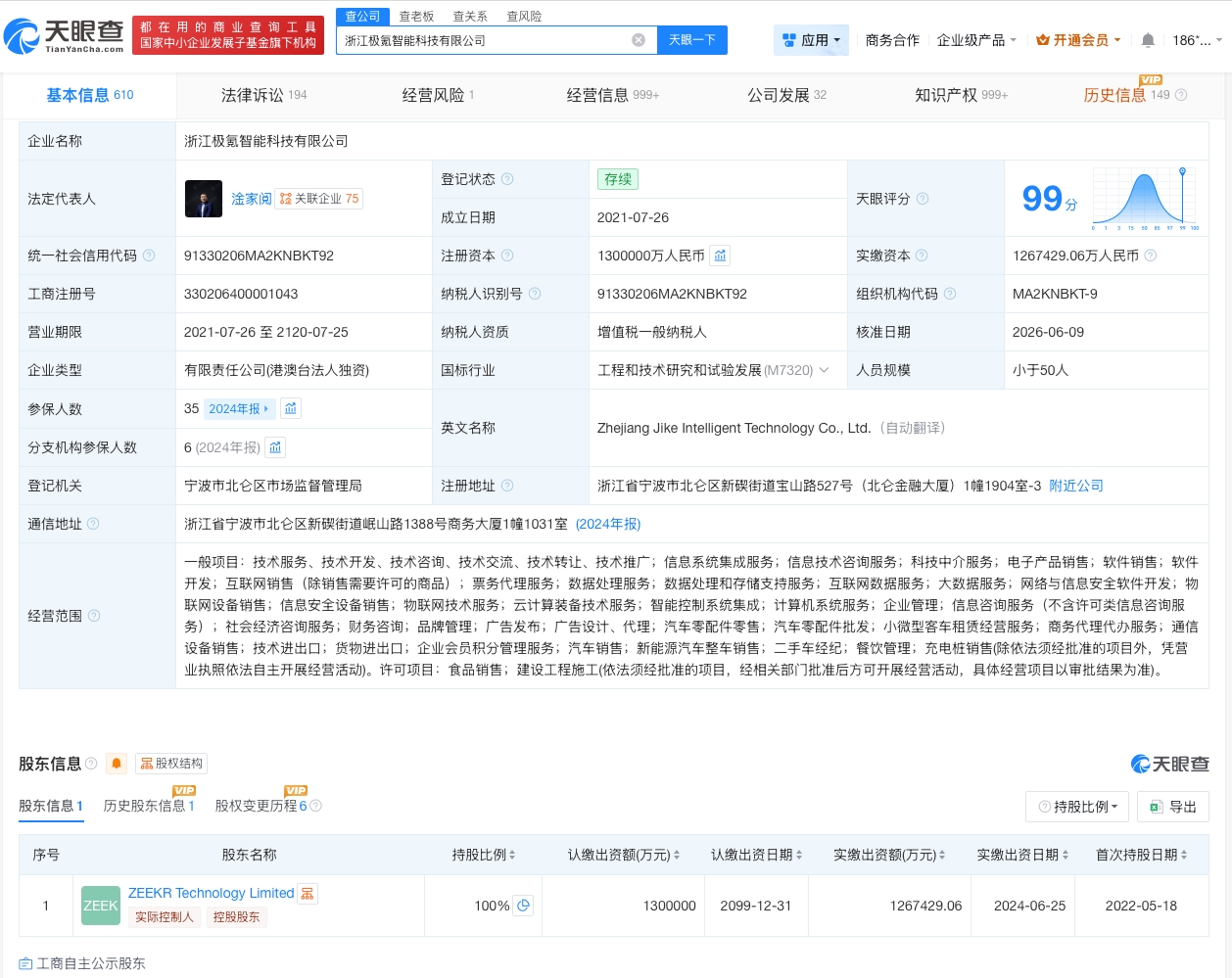Open legal representative 涂家阅 profile

(x=252, y=199)
